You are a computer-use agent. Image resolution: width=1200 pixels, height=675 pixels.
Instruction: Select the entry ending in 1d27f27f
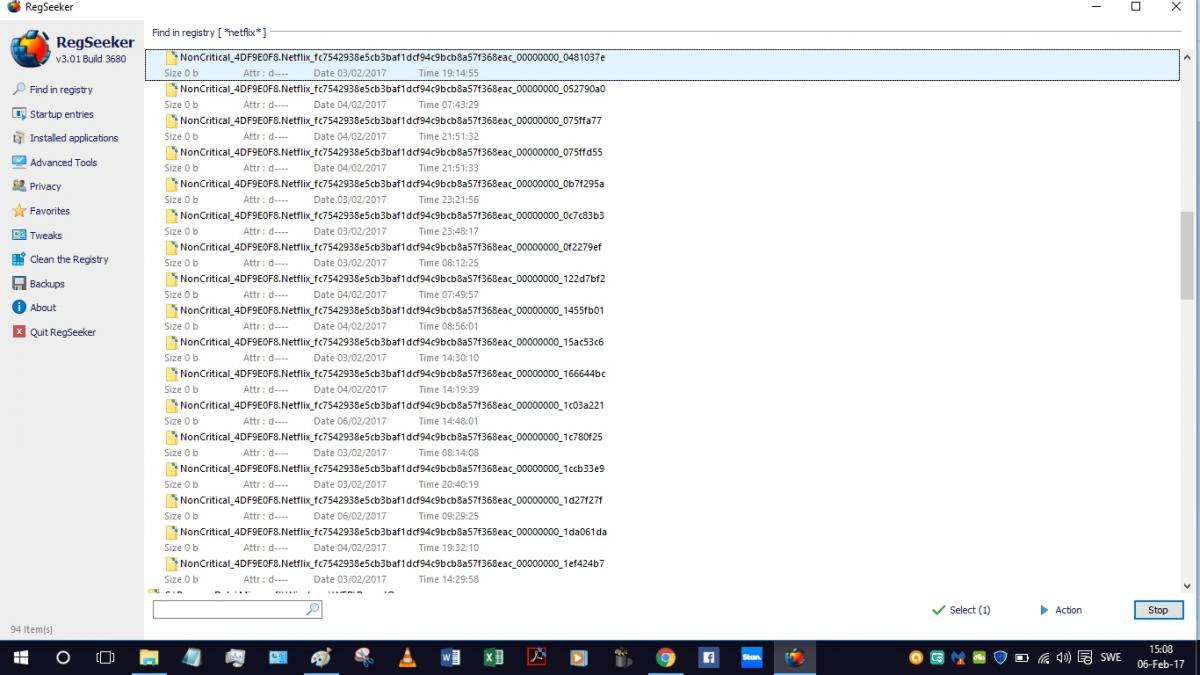(x=663, y=508)
